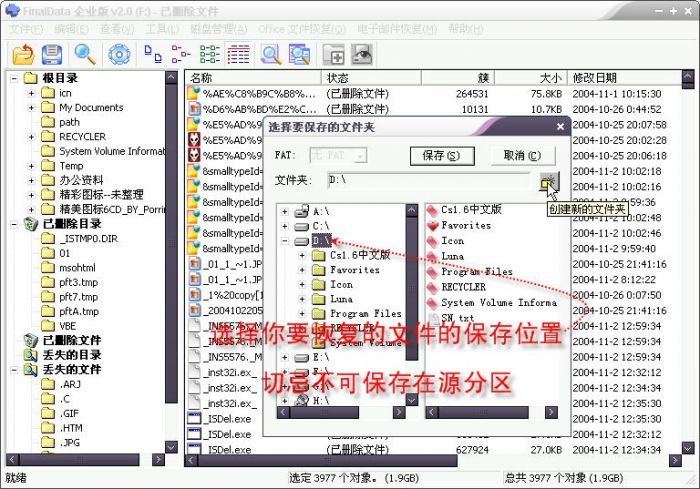700x489 pixels.
Task: Click the blue magnifier find icon in the toolbar
Action: [x=85, y=54]
